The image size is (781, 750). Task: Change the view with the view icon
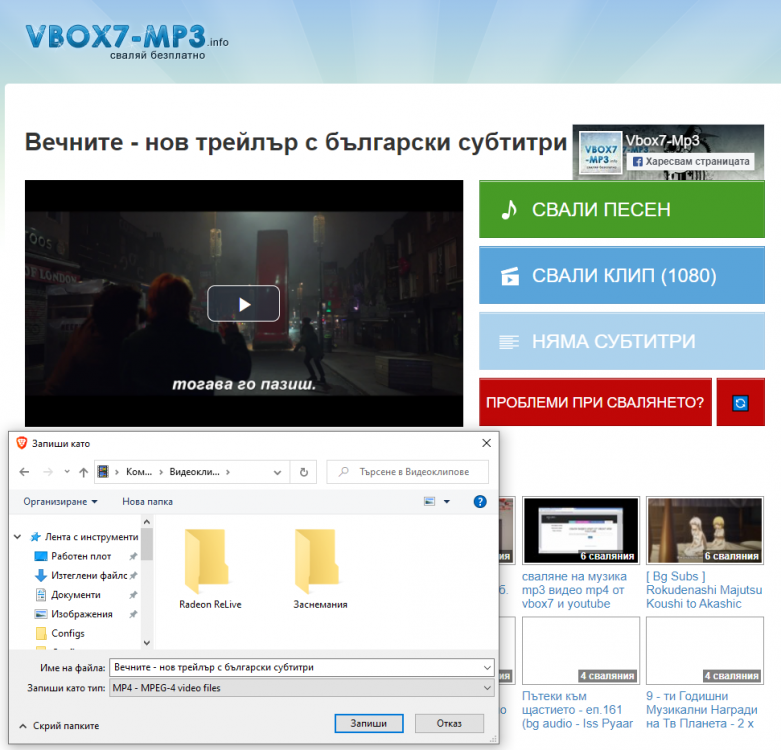429,501
